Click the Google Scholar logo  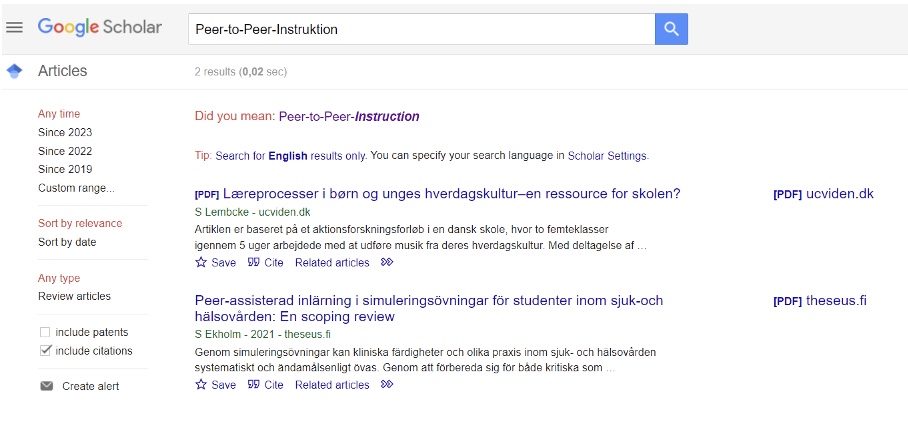99,27
